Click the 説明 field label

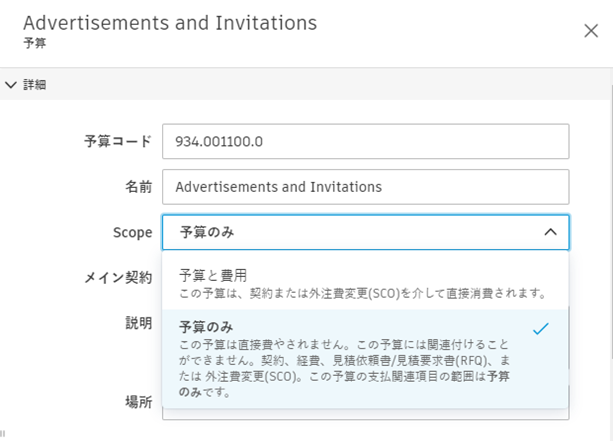click(138, 323)
